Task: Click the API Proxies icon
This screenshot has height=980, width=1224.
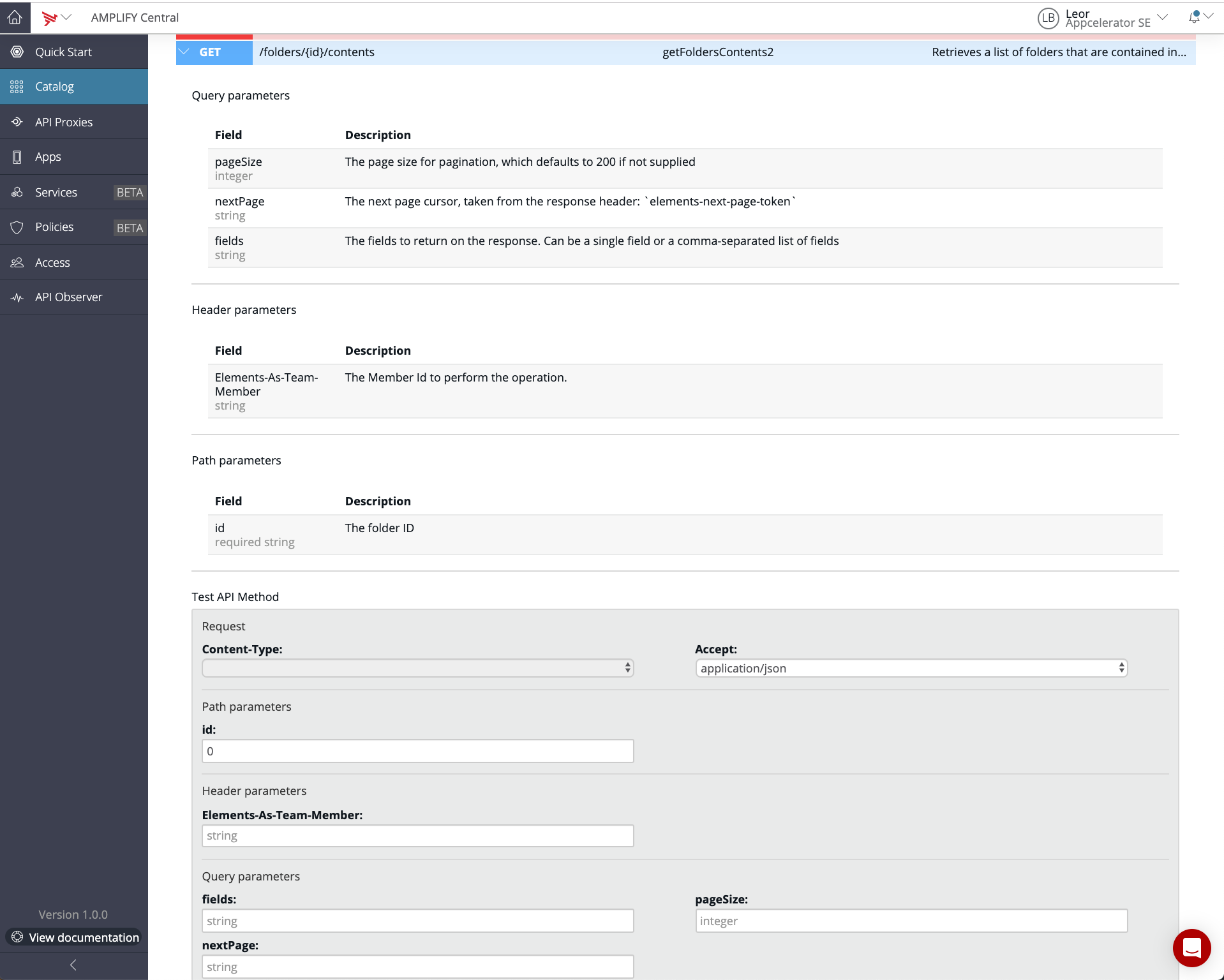Action: 17,122
